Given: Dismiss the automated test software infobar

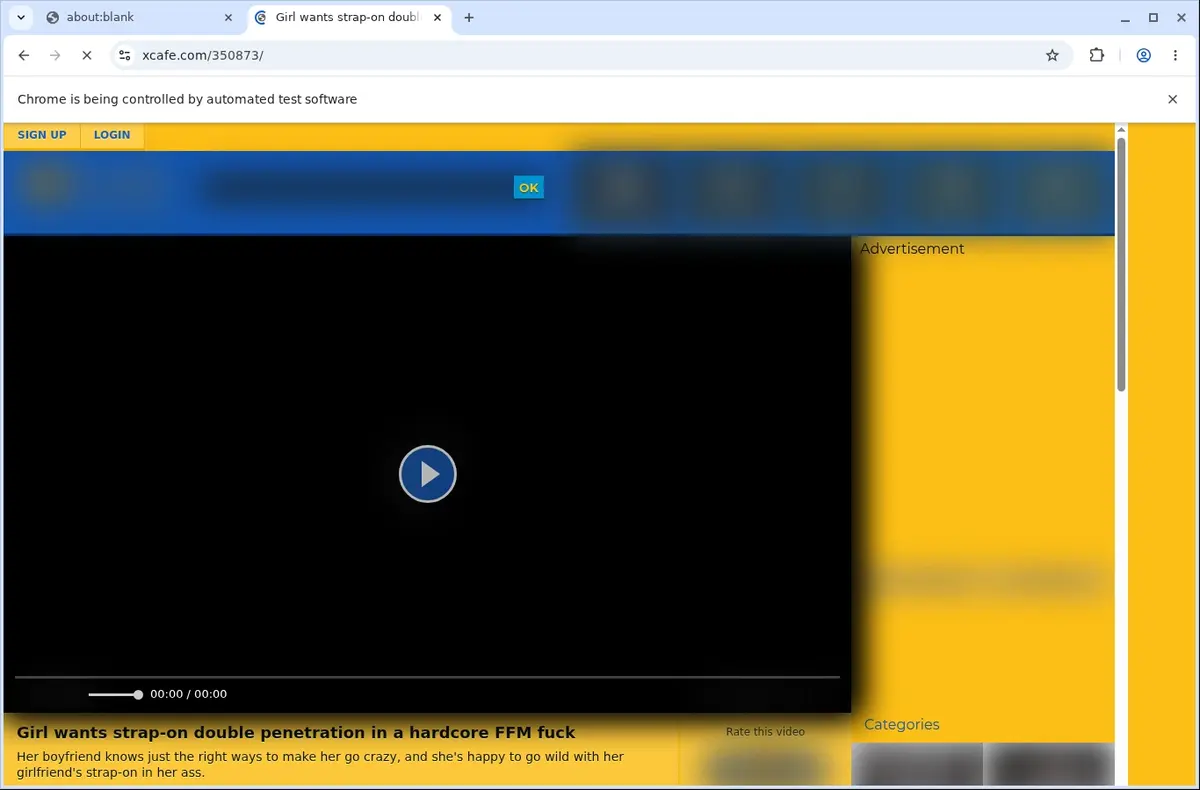Looking at the screenshot, I should (x=1173, y=99).
